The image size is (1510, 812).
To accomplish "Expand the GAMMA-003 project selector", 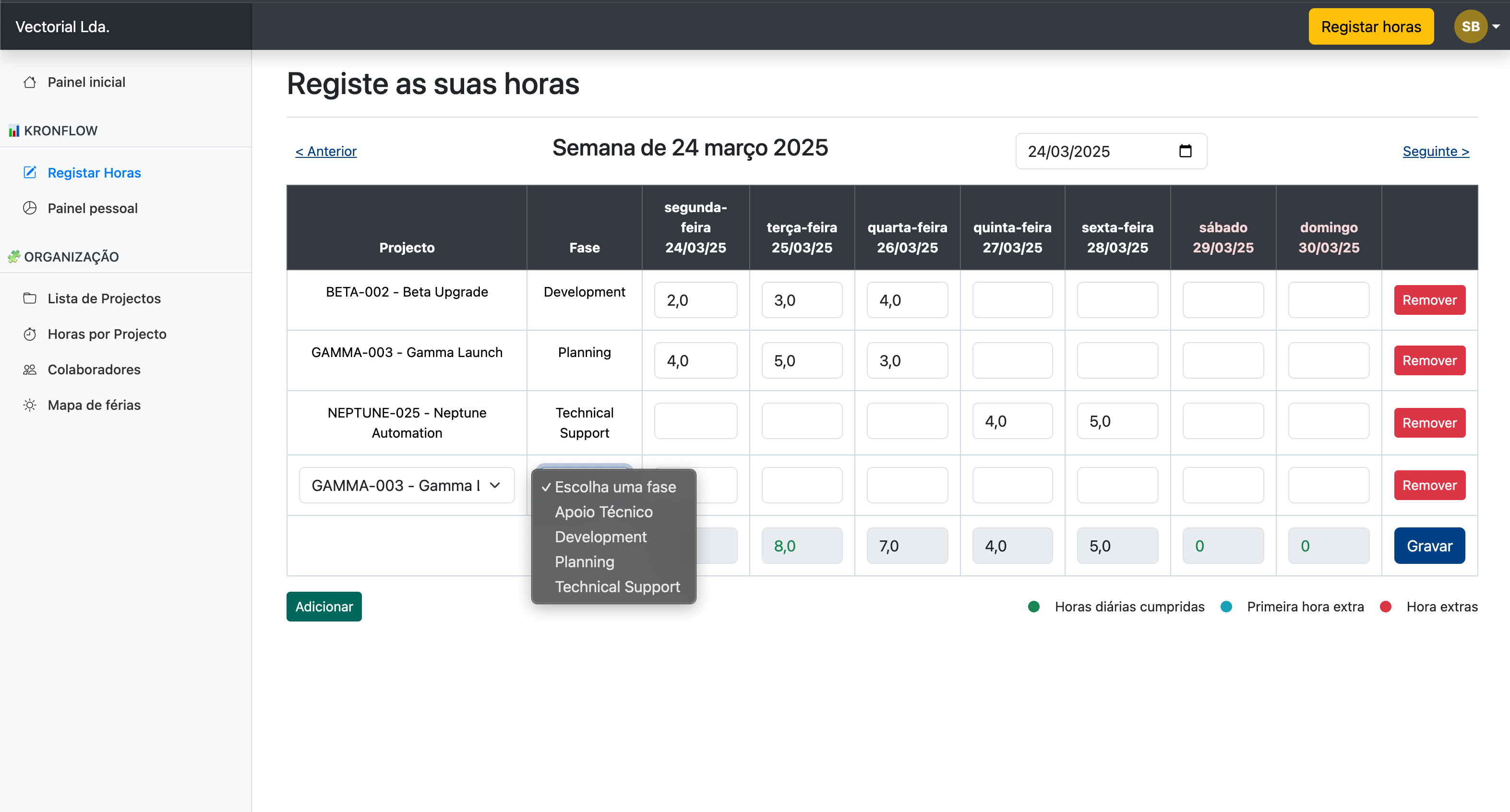I will 406,485.
